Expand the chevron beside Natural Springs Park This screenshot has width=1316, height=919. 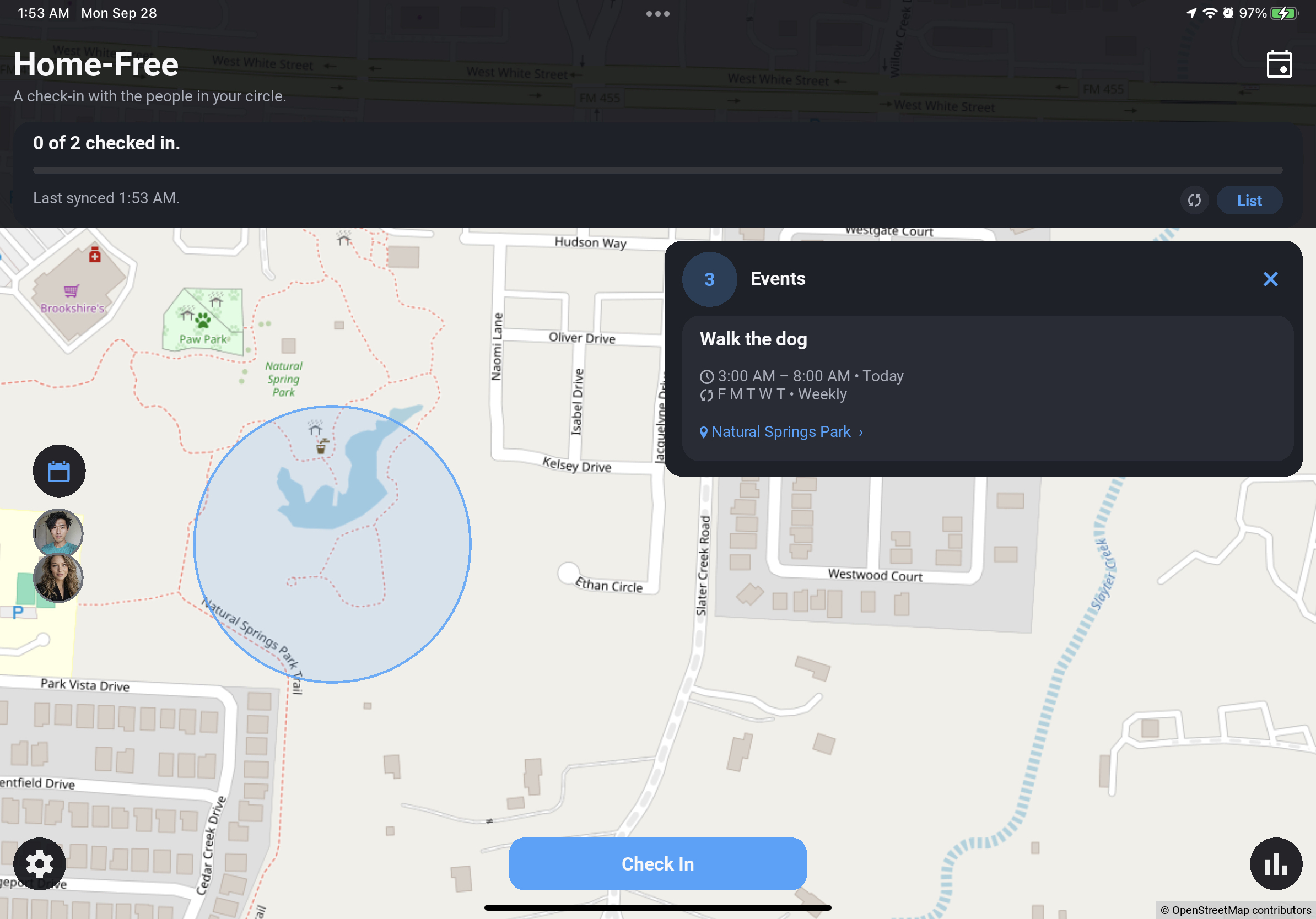pyautogui.click(x=860, y=433)
